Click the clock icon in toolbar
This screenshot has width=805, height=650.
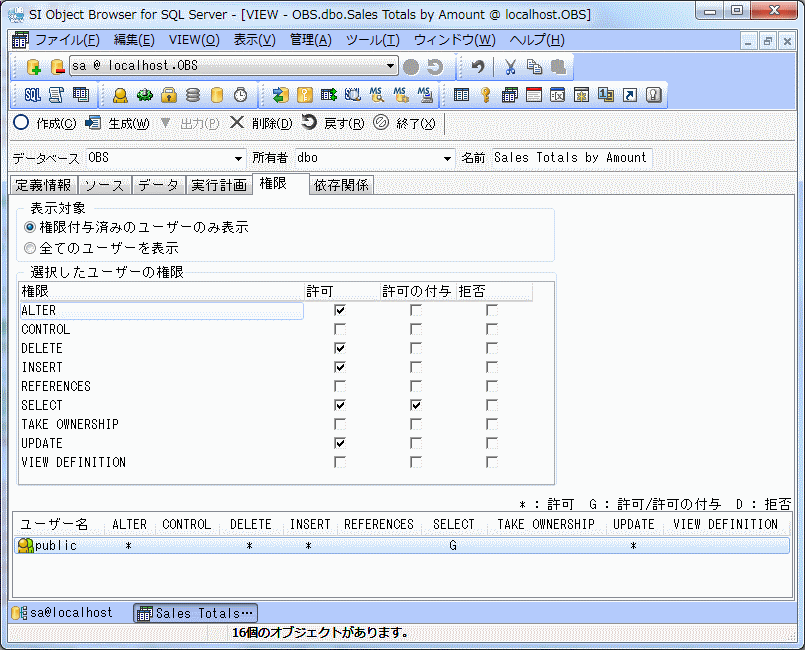coord(240,95)
